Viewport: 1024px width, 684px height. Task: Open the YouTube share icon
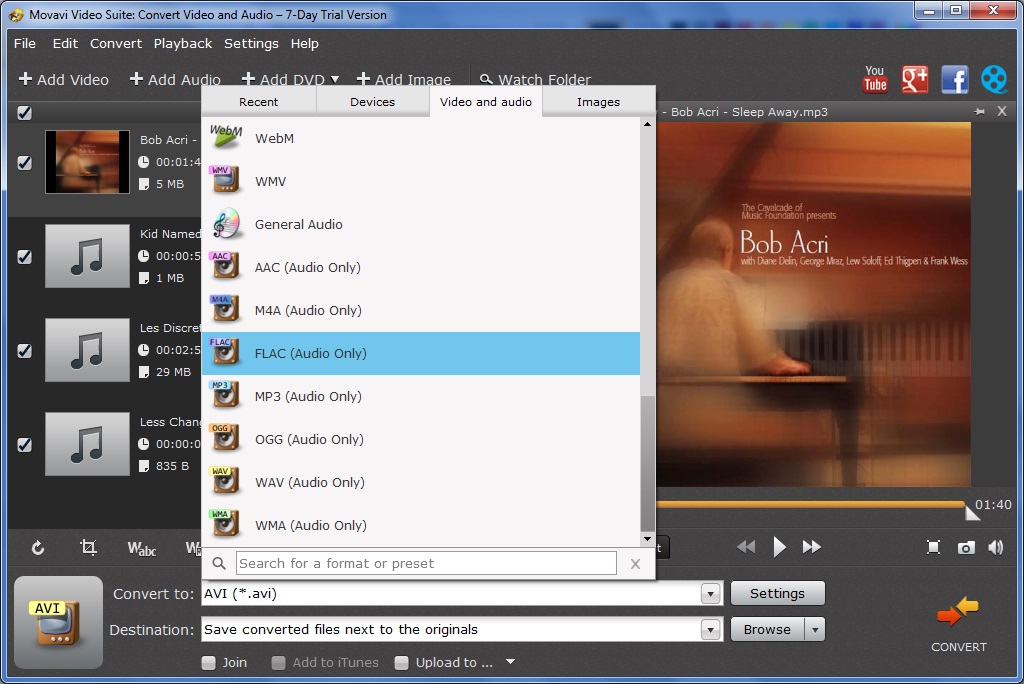click(874, 79)
